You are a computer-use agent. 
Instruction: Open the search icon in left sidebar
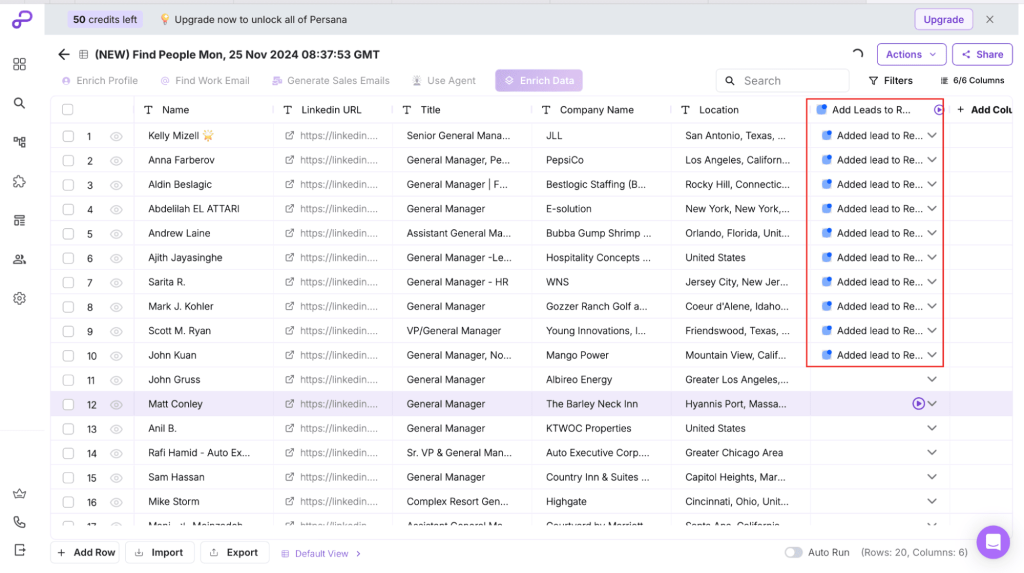click(20, 103)
